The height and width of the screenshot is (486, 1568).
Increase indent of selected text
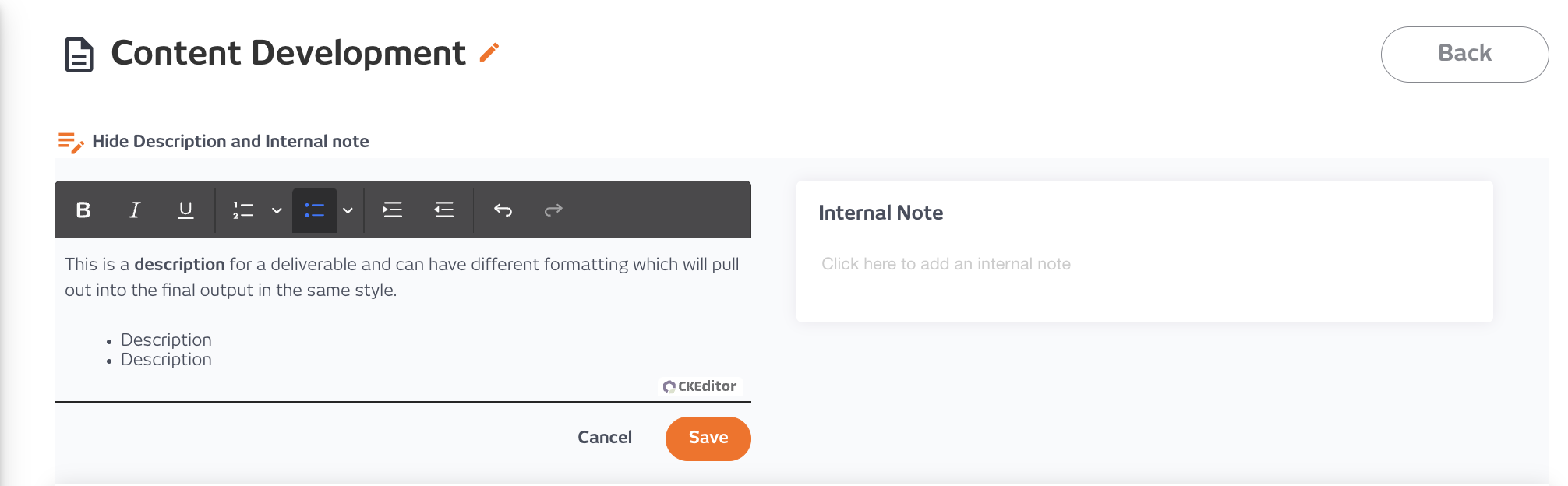(392, 210)
